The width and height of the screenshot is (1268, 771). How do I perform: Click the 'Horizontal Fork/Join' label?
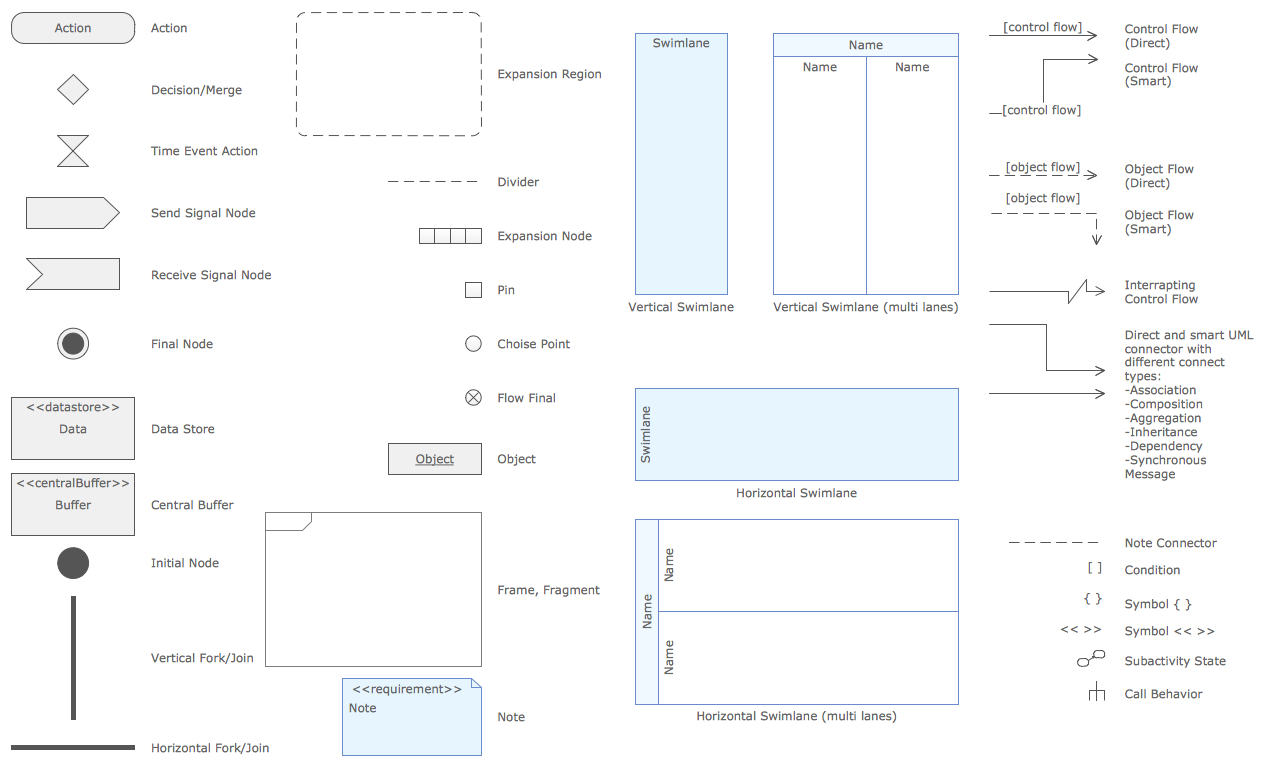[210, 748]
